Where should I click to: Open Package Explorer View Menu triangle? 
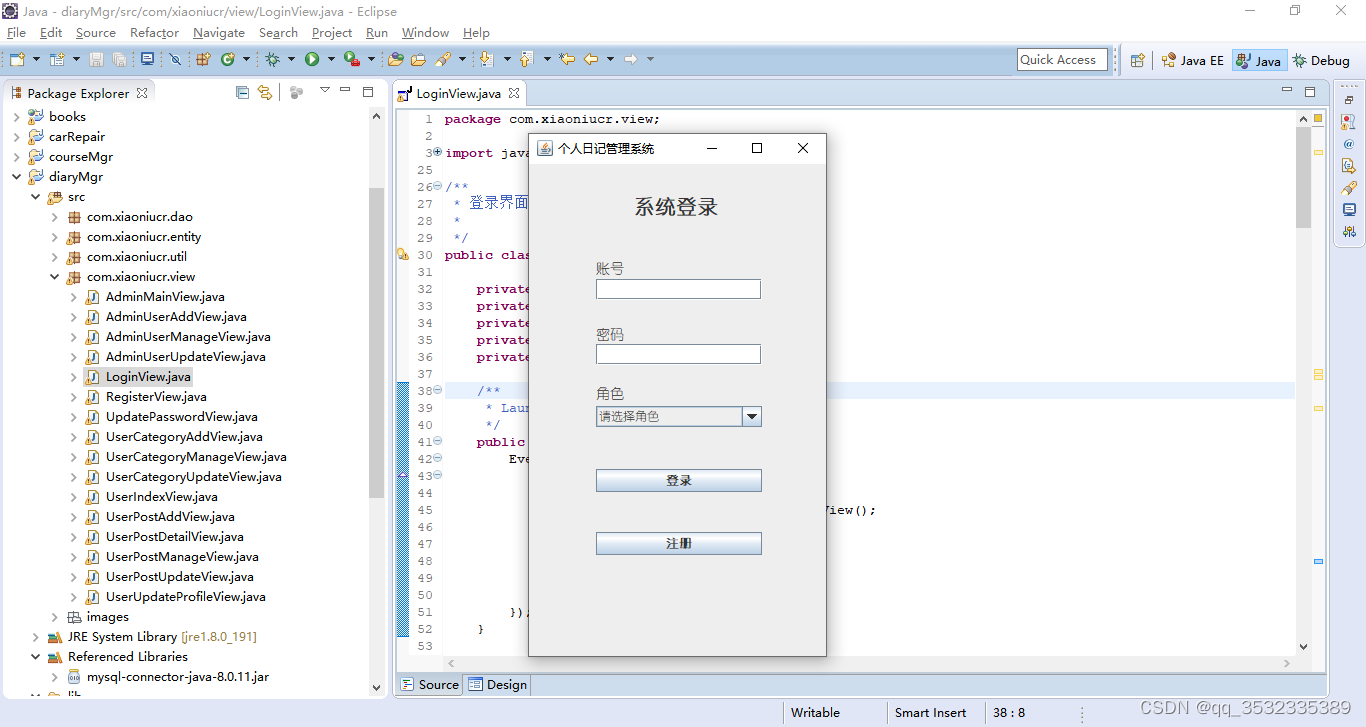coord(324,91)
